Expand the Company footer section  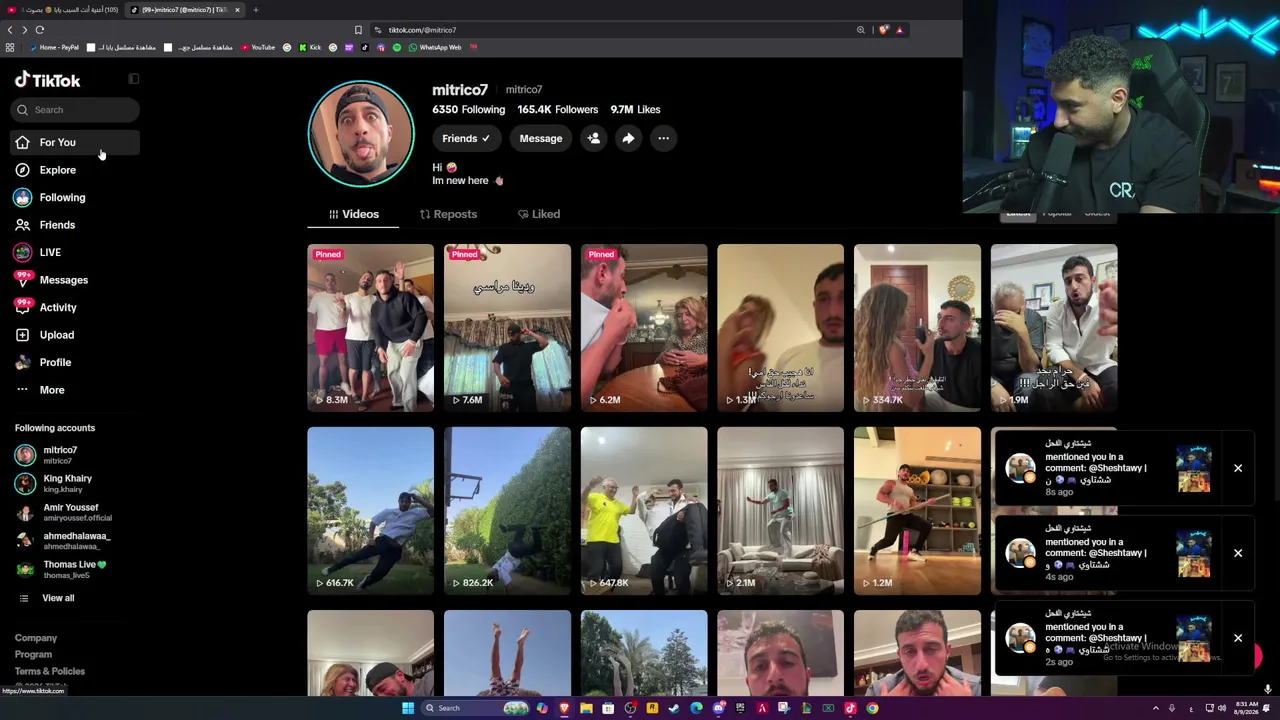coord(36,638)
